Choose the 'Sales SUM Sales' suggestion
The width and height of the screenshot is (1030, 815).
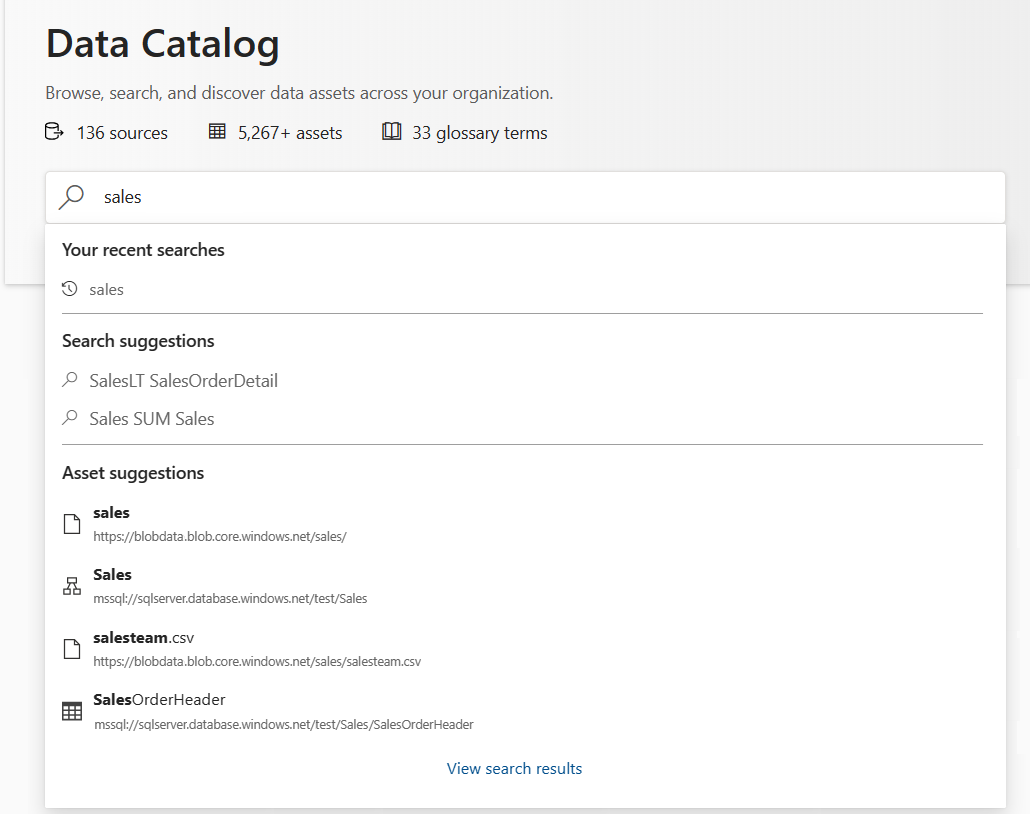pyautogui.click(x=151, y=419)
